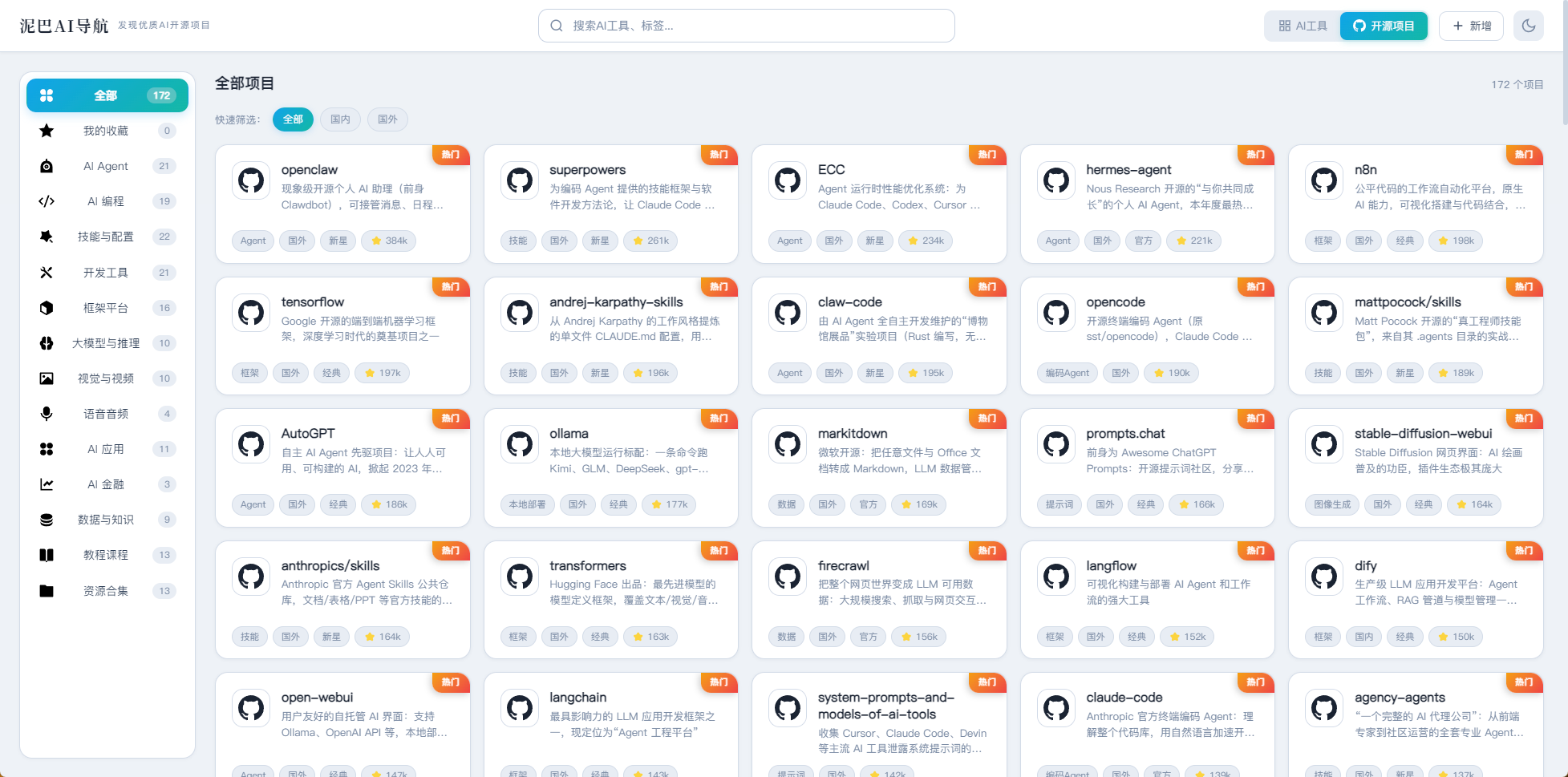Filter projects by 全部

293,119
